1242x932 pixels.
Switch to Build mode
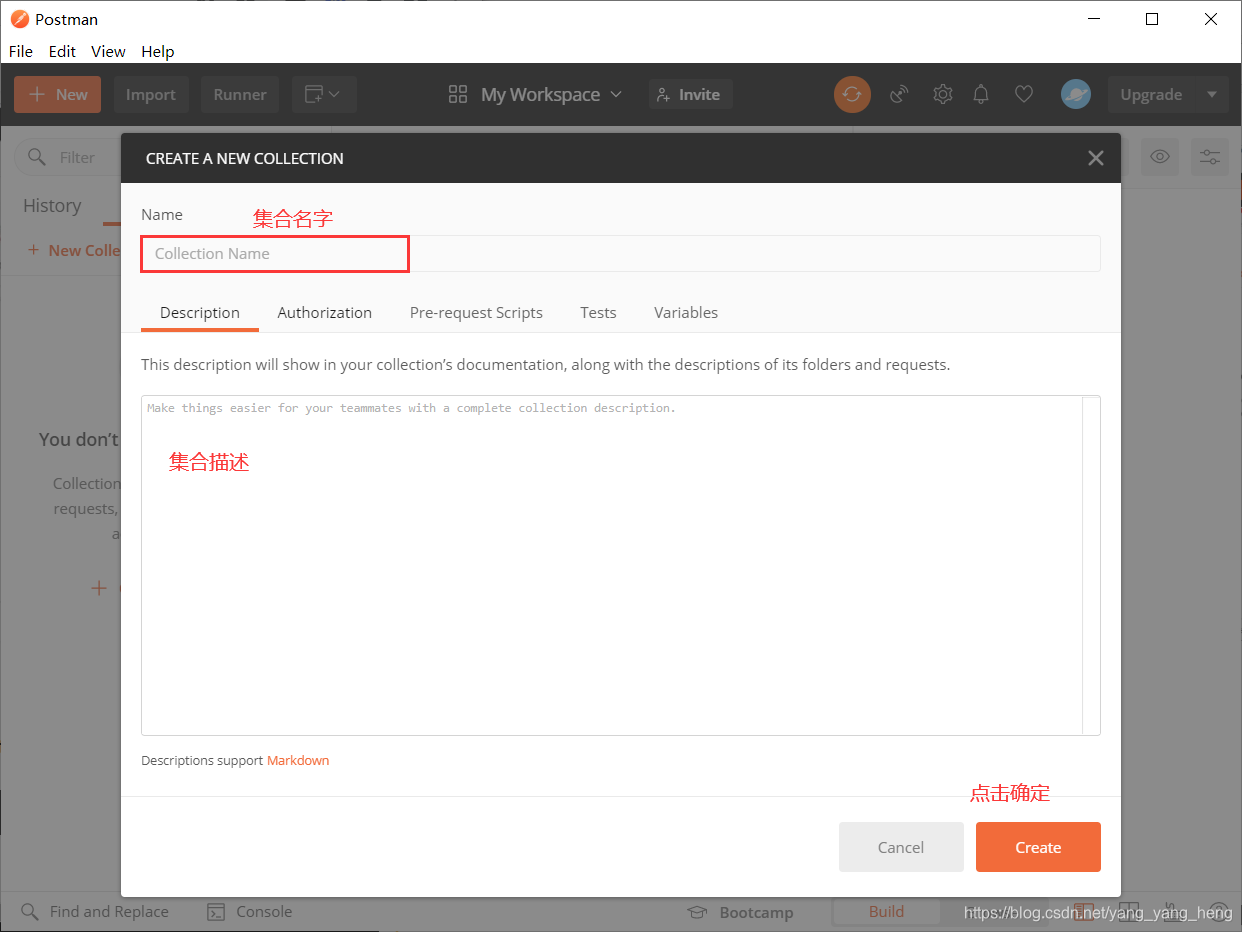[886, 911]
